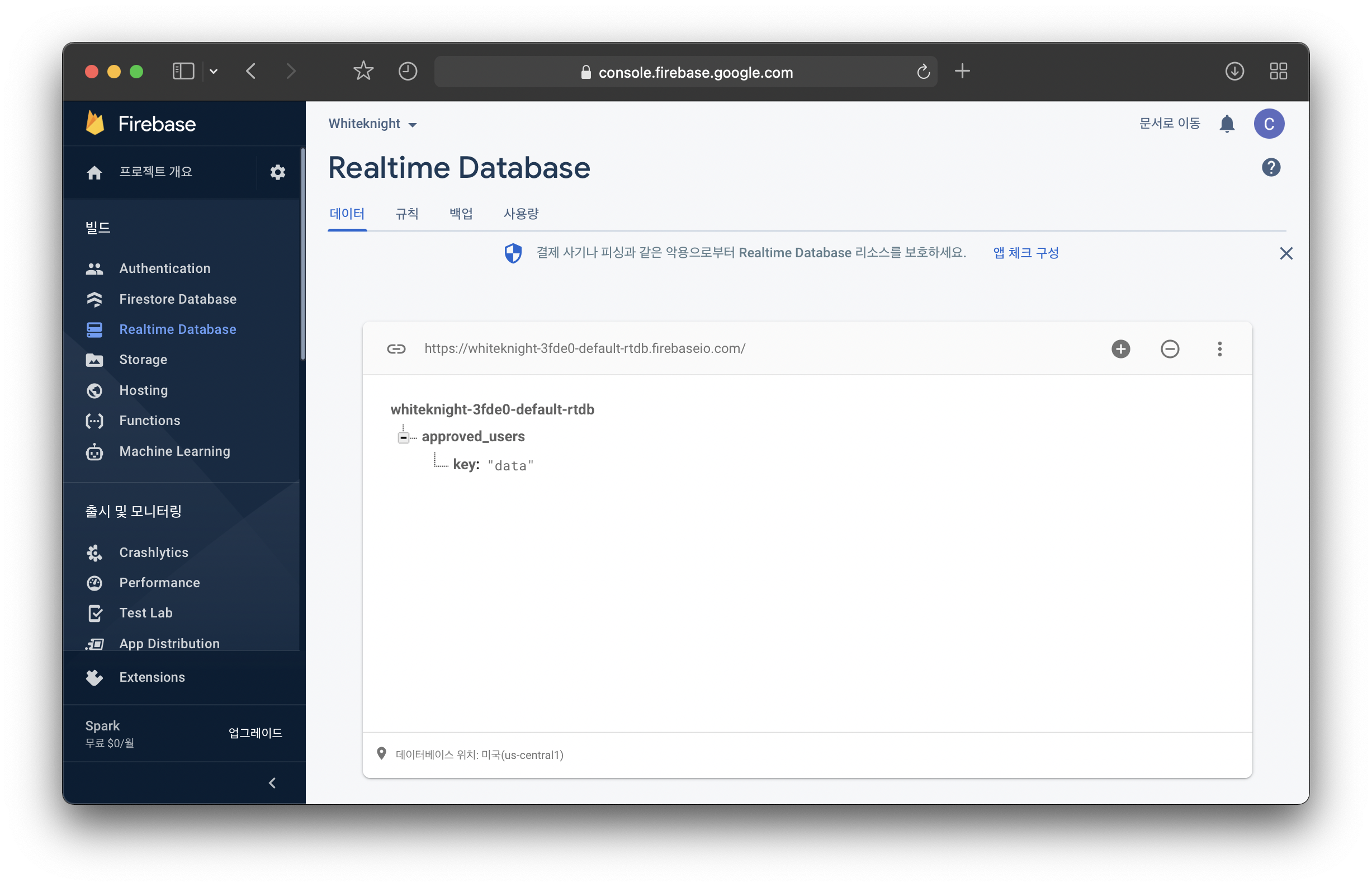Open project settings gear icon
This screenshot has width=1372, height=887.
click(277, 172)
